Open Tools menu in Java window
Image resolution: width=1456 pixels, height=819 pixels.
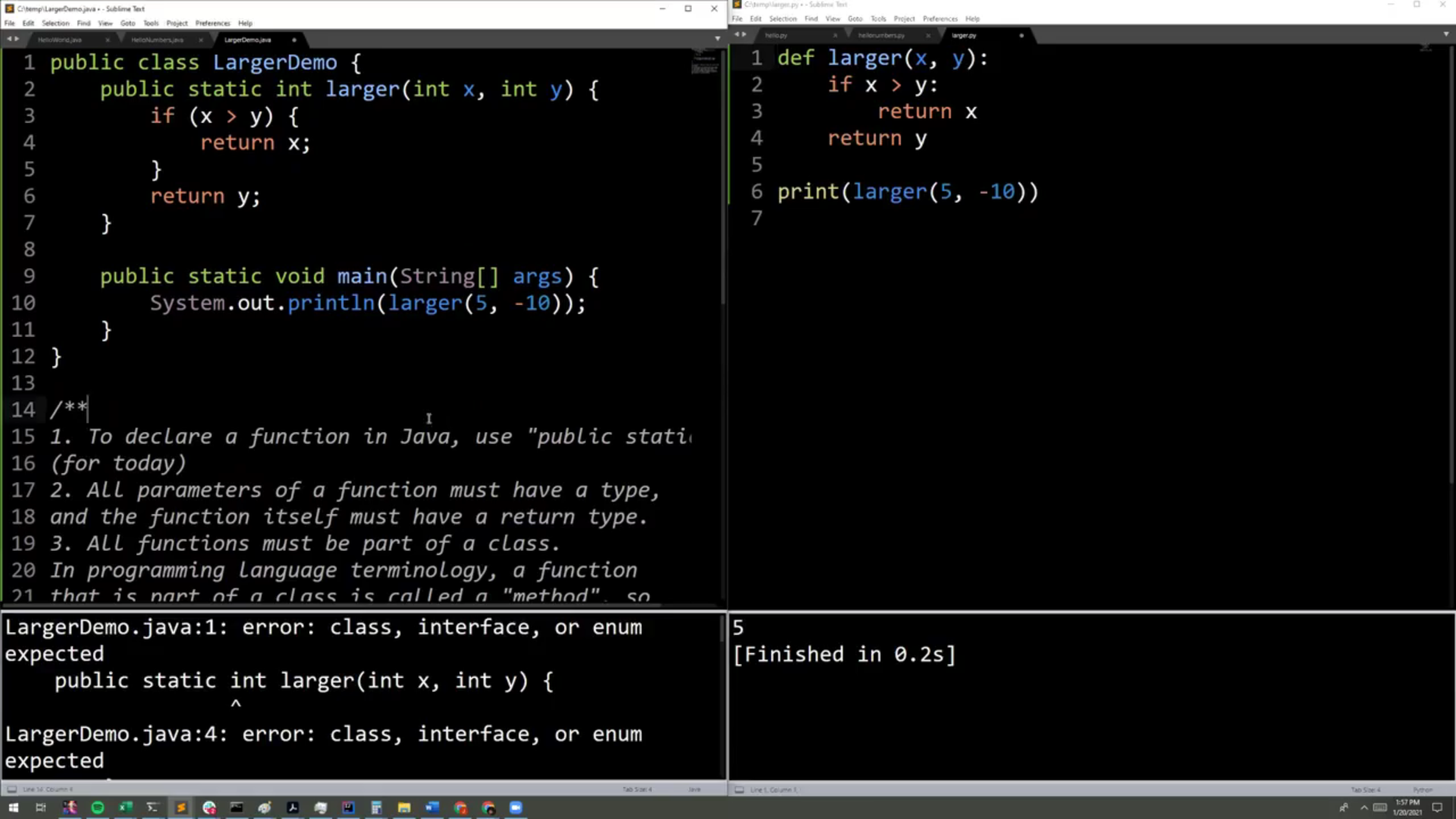click(151, 23)
